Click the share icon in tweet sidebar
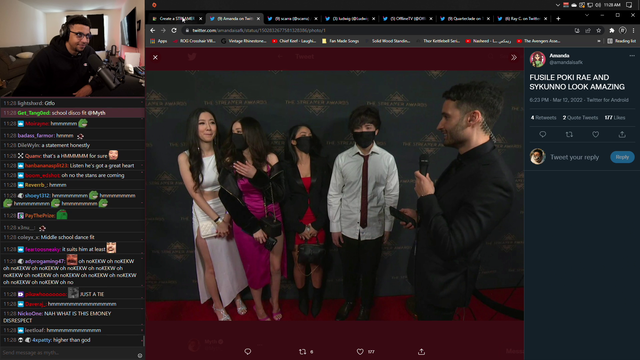Image resolution: width=640 pixels, height=360 pixels. point(622,134)
